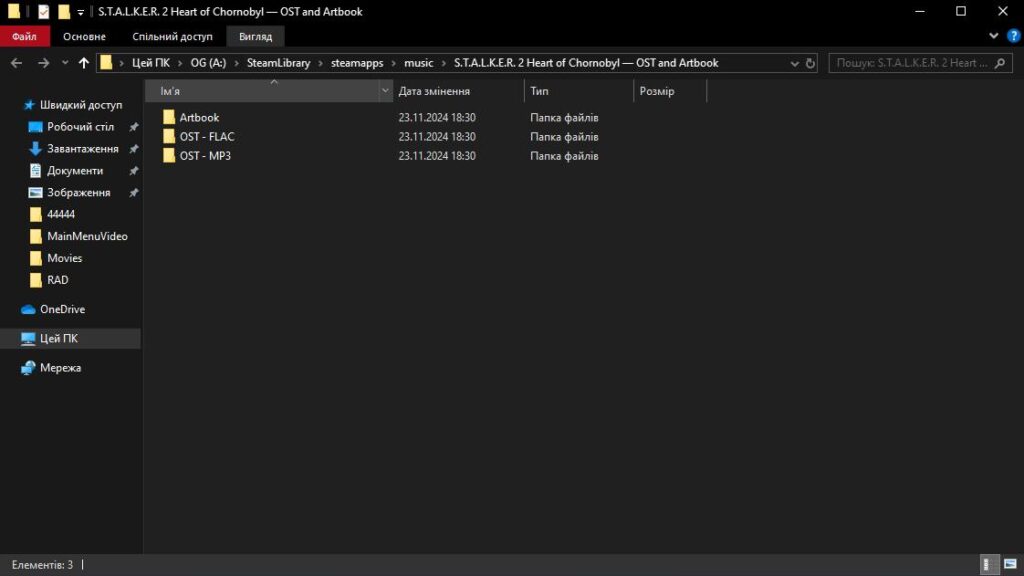This screenshot has height=576, width=1024.
Task: Open Завантаження in the sidebar
Action: 82,149
